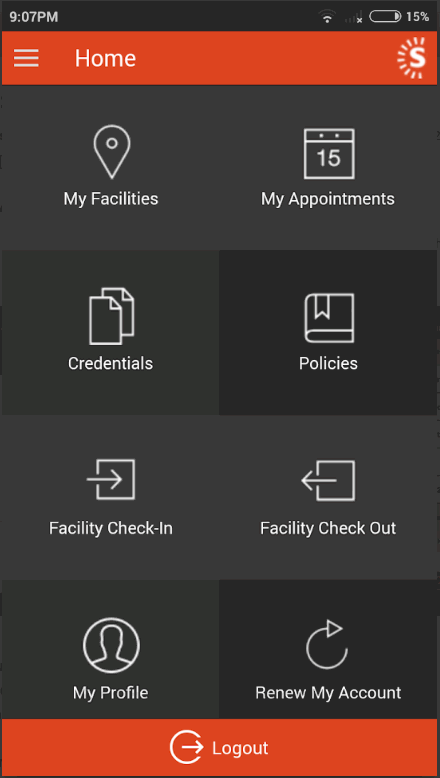This screenshot has width=440, height=778.
Task: Open the calendar My Appointments icon
Action: [x=329, y=153]
